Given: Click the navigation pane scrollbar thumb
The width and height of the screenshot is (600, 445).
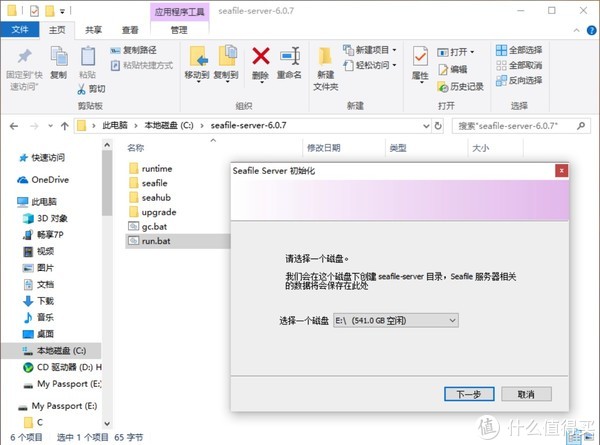Looking at the screenshot, I should tap(107, 182).
